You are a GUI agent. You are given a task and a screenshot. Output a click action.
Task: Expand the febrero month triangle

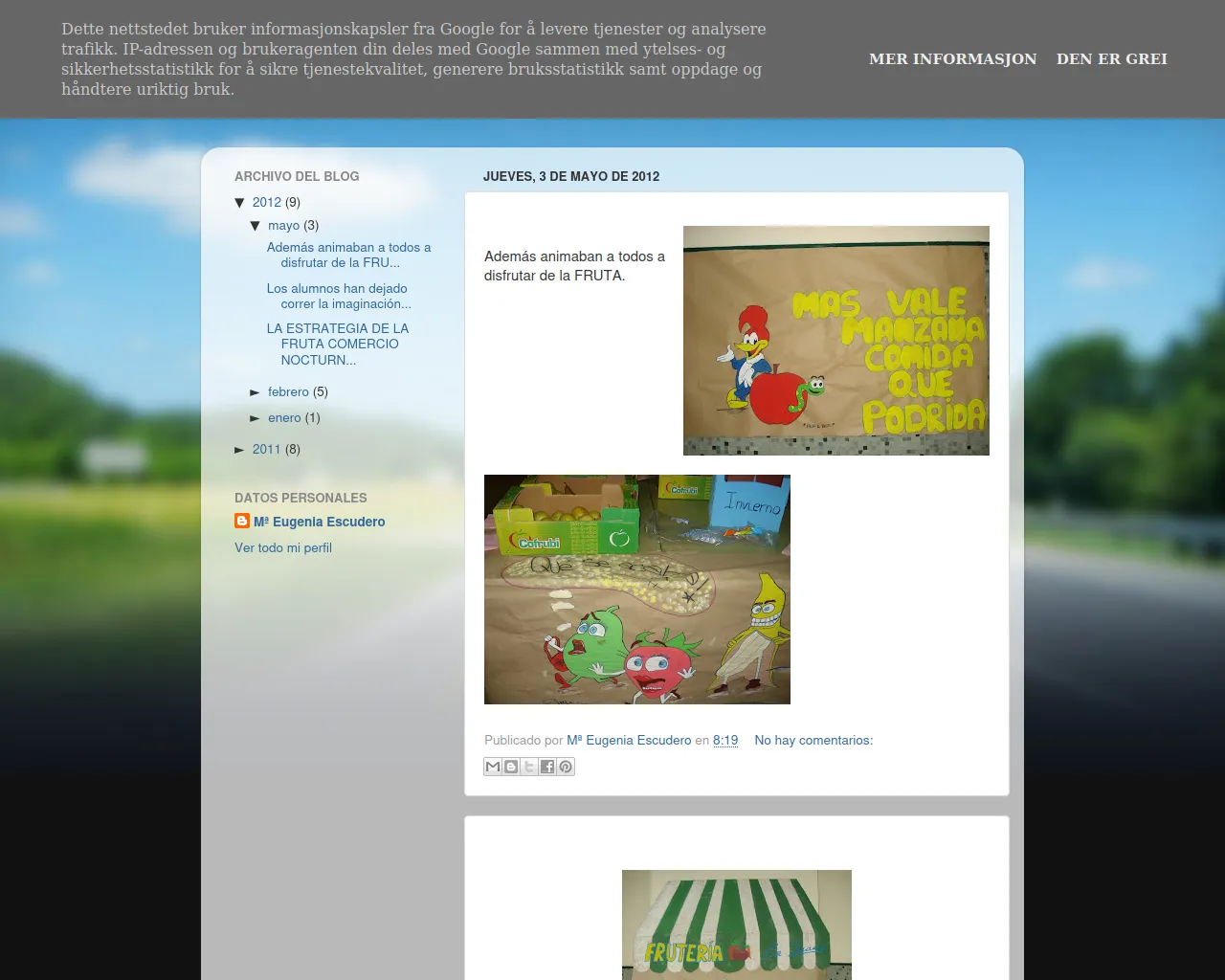tap(256, 392)
